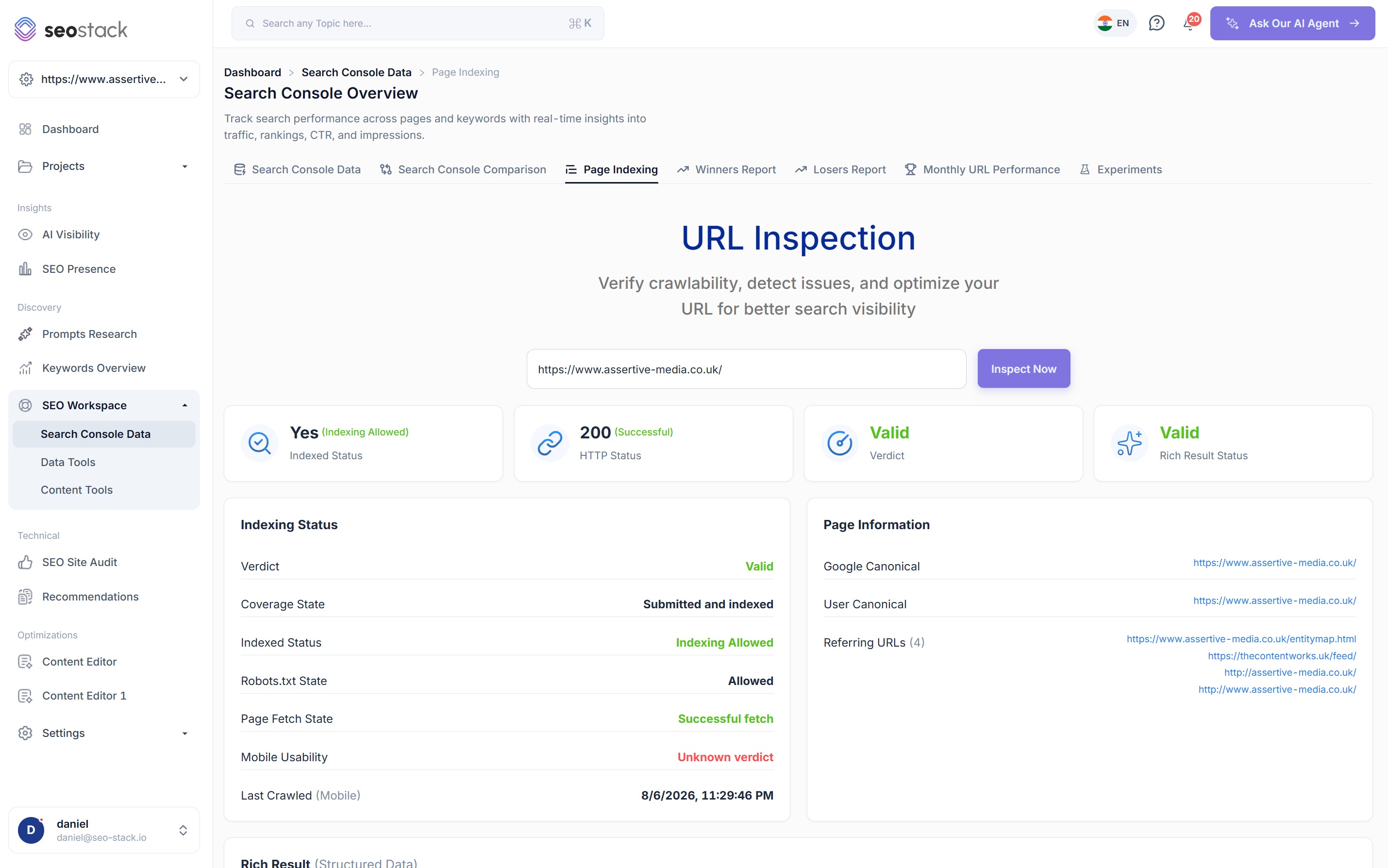Click the Keywords Overview chart icon
The image size is (1388, 868).
25,368
